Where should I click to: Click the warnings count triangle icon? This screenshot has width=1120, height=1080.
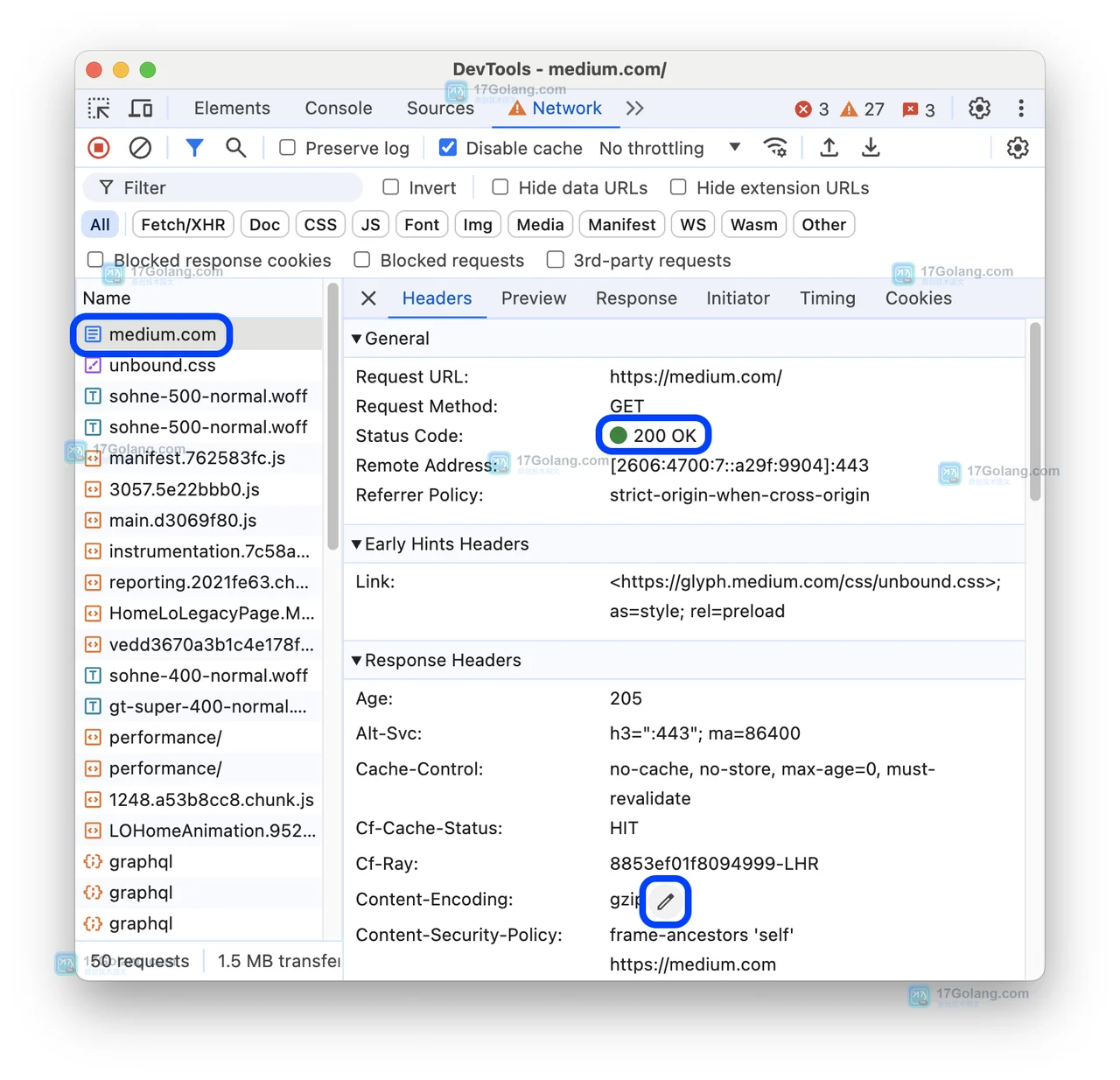click(849, 109)
